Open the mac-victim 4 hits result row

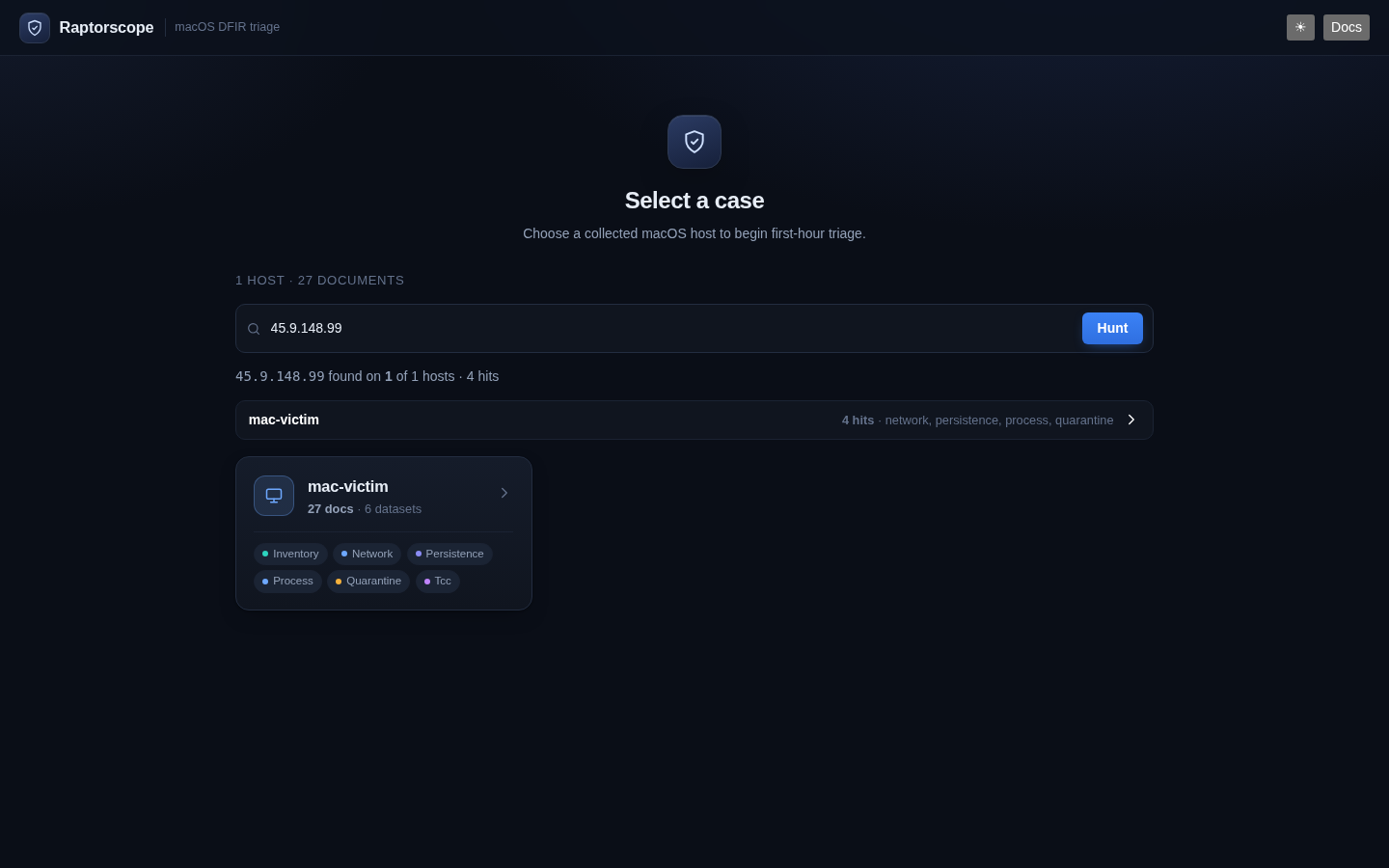coord(694,420)
